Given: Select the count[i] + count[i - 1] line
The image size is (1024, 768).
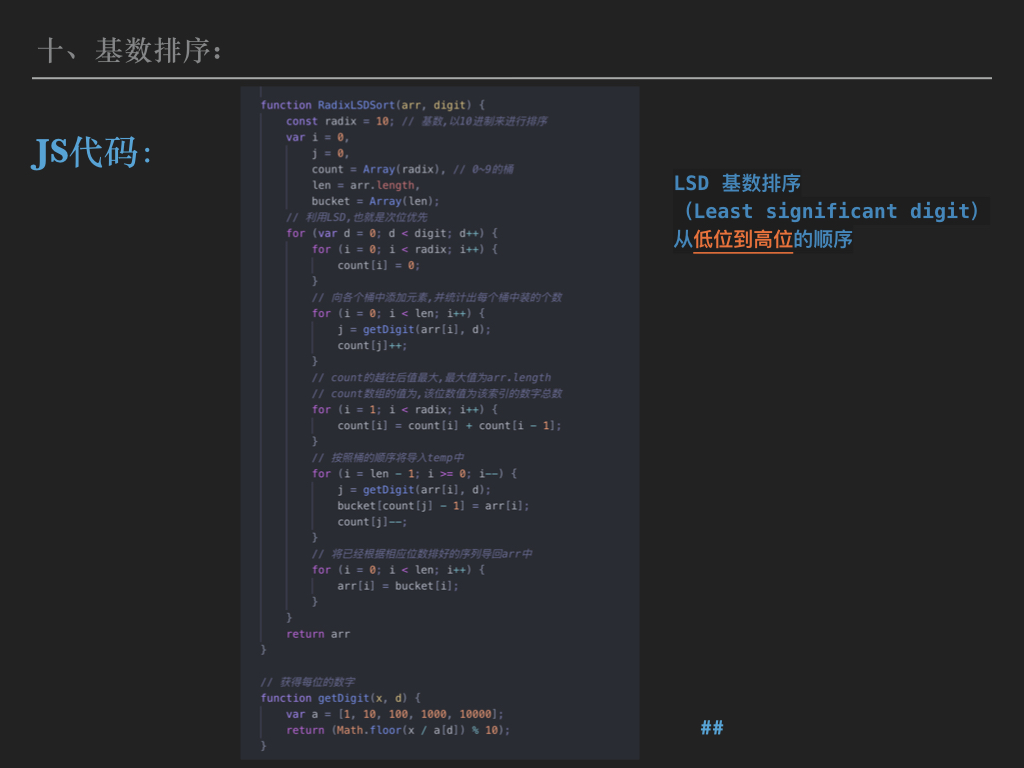Looking at the screenshot, I should point(449,425).
